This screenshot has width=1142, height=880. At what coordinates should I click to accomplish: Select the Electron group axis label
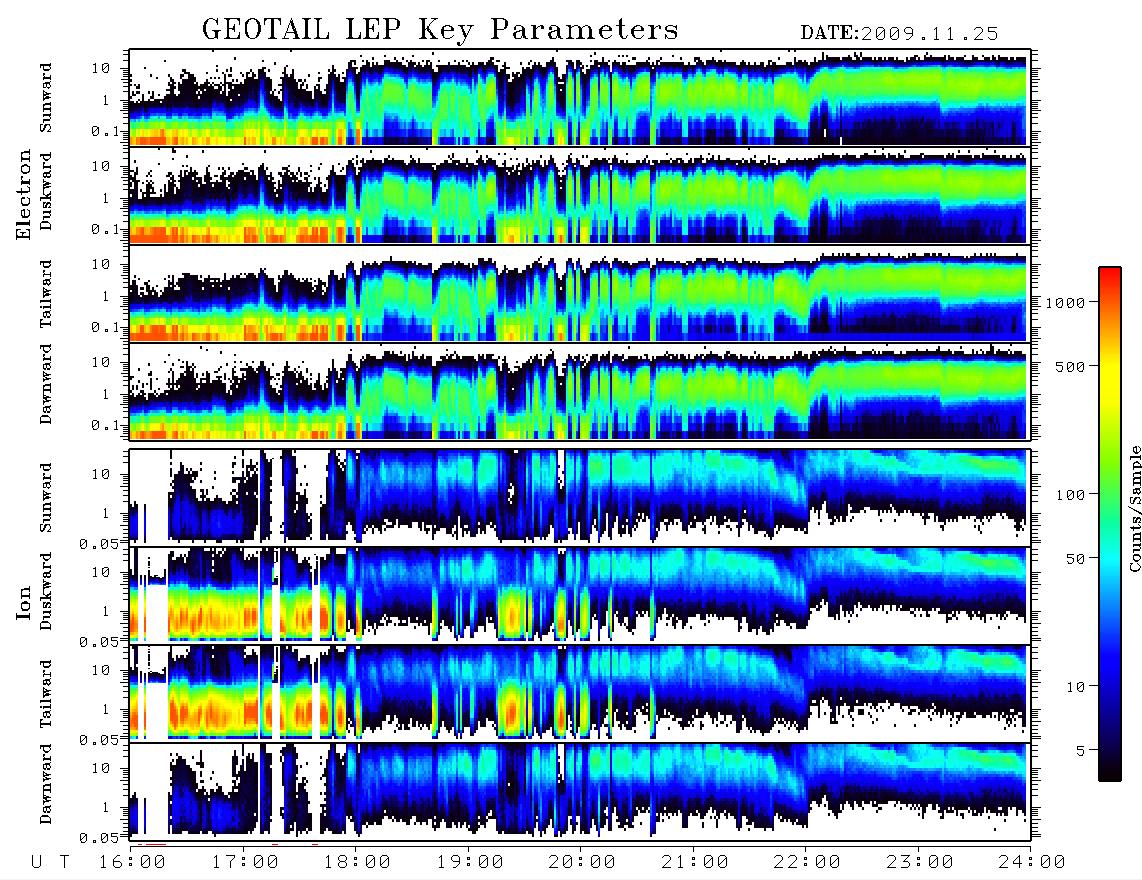24,194
